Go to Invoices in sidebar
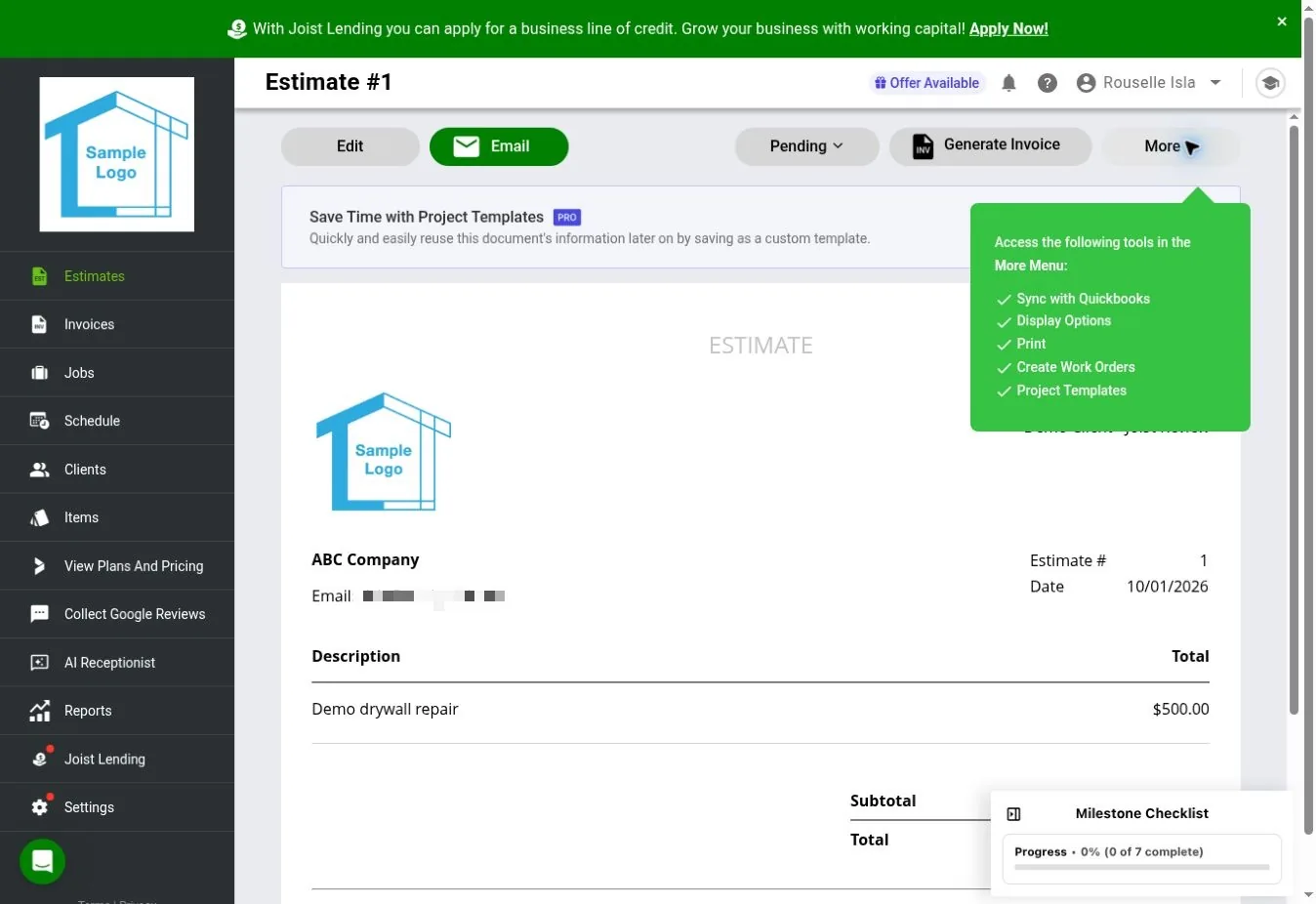The height and width of the screenshot is (904, 1316). tap(117, 324)
